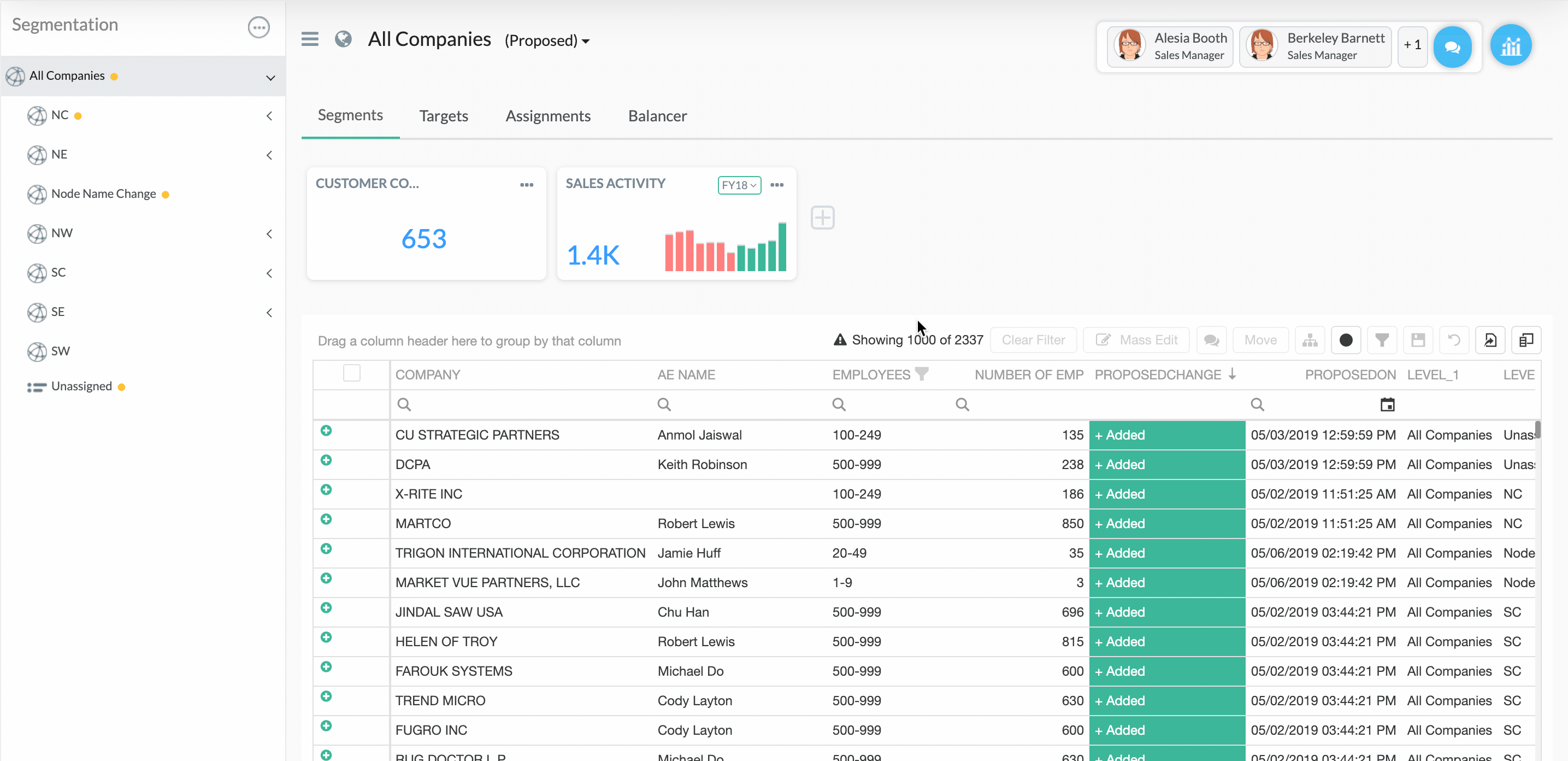
Task: Open the PROPOSEDON calendar date picker
Action: (1387, 405)
